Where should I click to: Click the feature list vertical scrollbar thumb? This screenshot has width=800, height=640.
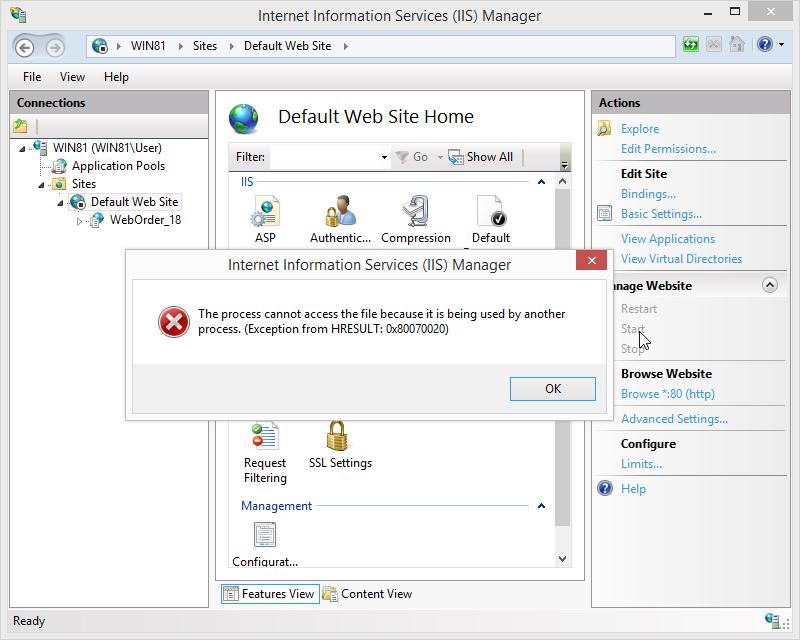[x=562, y=357]
